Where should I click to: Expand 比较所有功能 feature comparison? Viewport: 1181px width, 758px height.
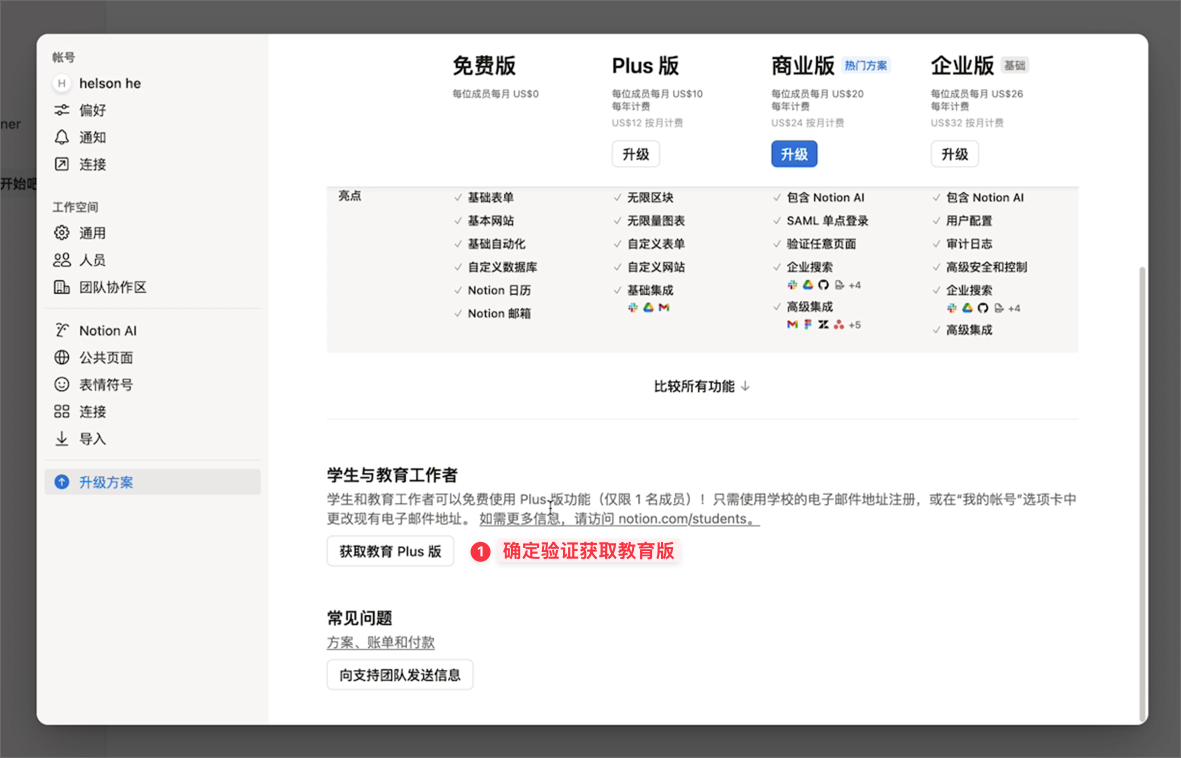tap(701, 384)
